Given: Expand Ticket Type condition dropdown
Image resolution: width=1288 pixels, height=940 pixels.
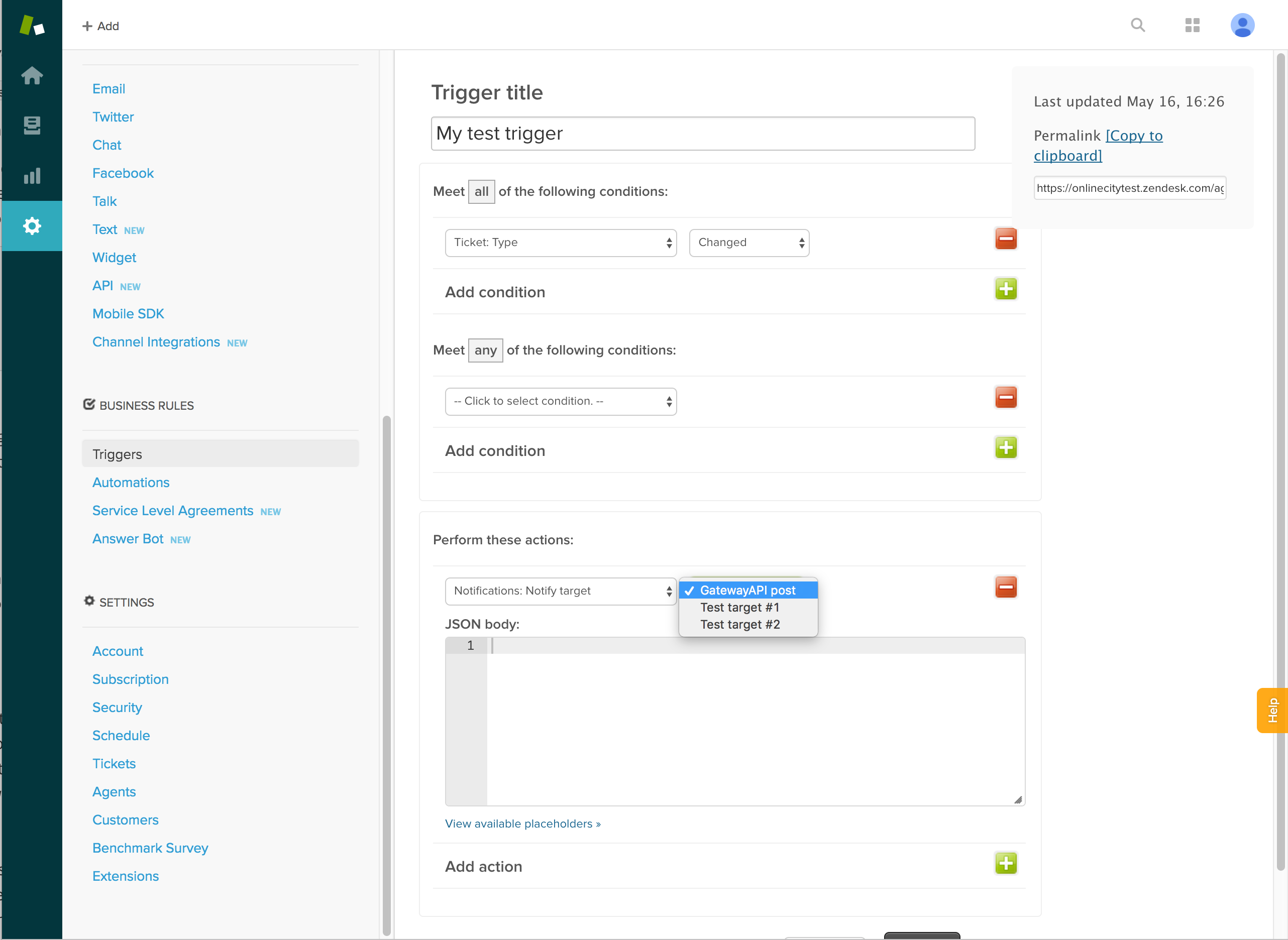Looking at the screenshot, I should click(560, 242).
